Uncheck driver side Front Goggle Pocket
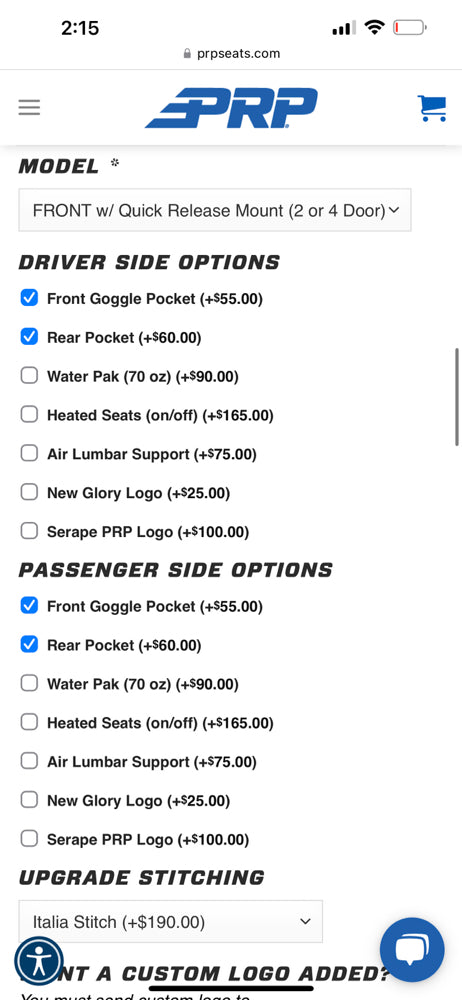 pos(29,298)
